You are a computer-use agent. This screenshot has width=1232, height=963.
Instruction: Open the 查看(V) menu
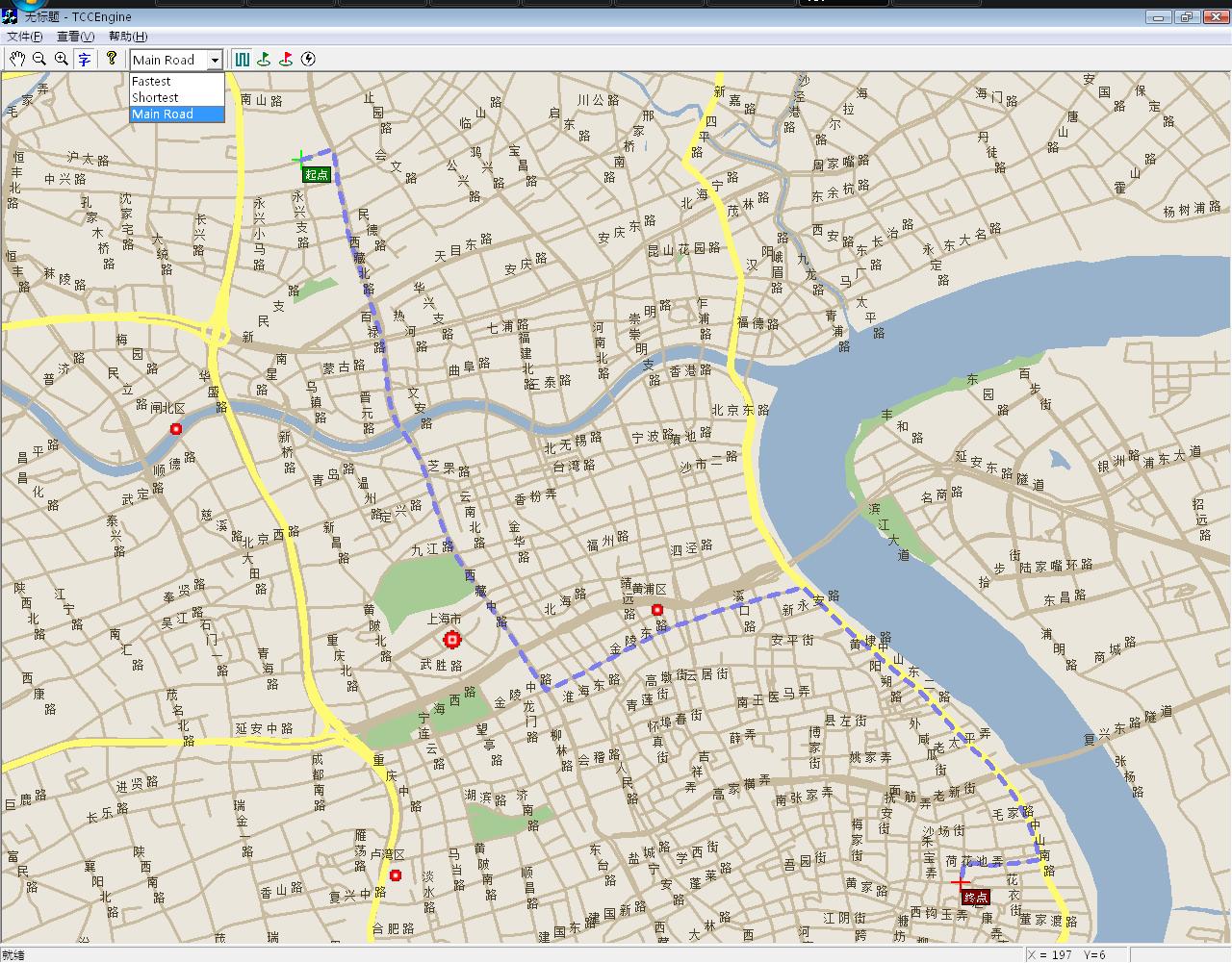point(75,37)
